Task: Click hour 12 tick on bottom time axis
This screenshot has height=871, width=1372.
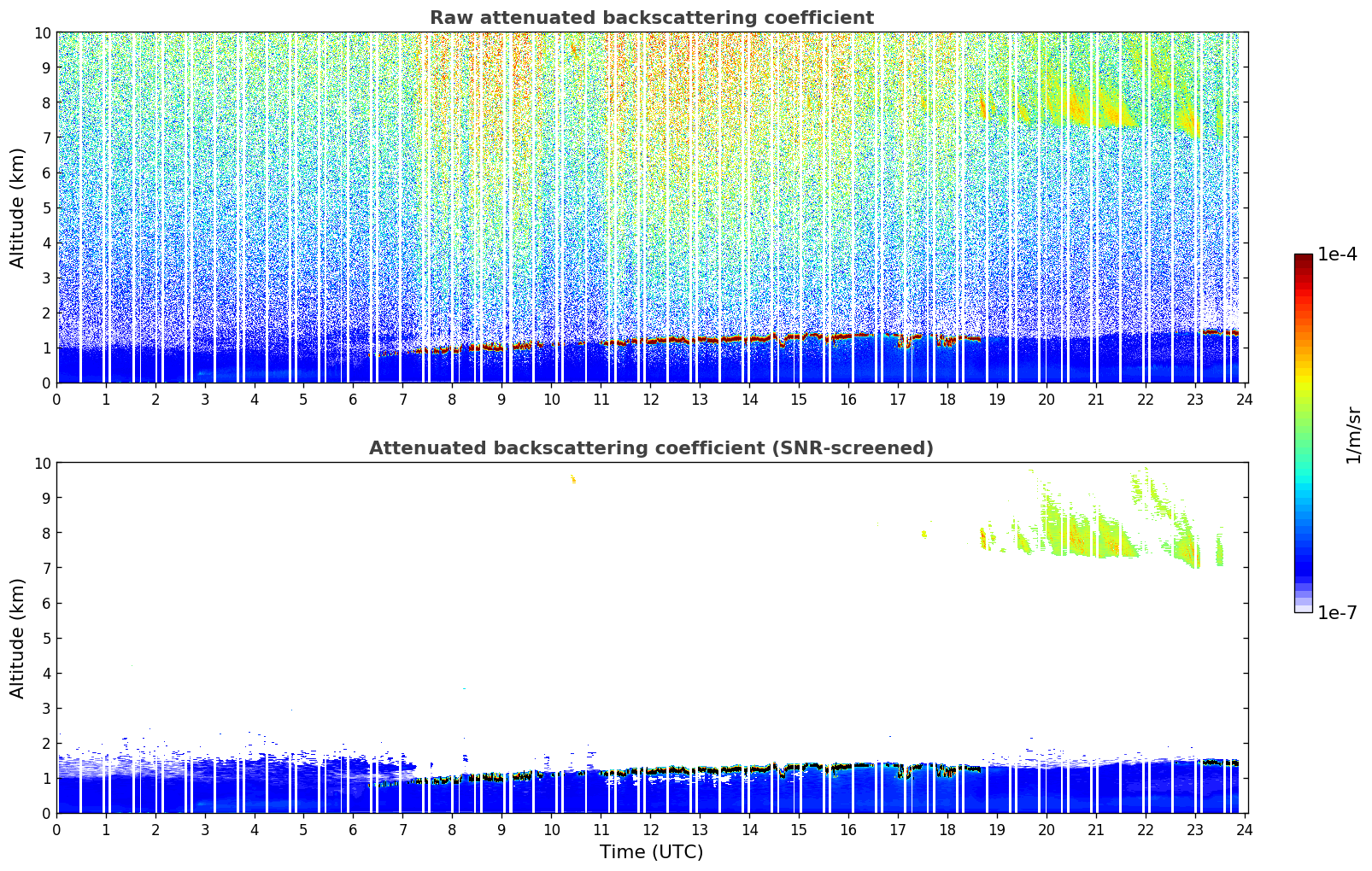Action: (651, 830)
